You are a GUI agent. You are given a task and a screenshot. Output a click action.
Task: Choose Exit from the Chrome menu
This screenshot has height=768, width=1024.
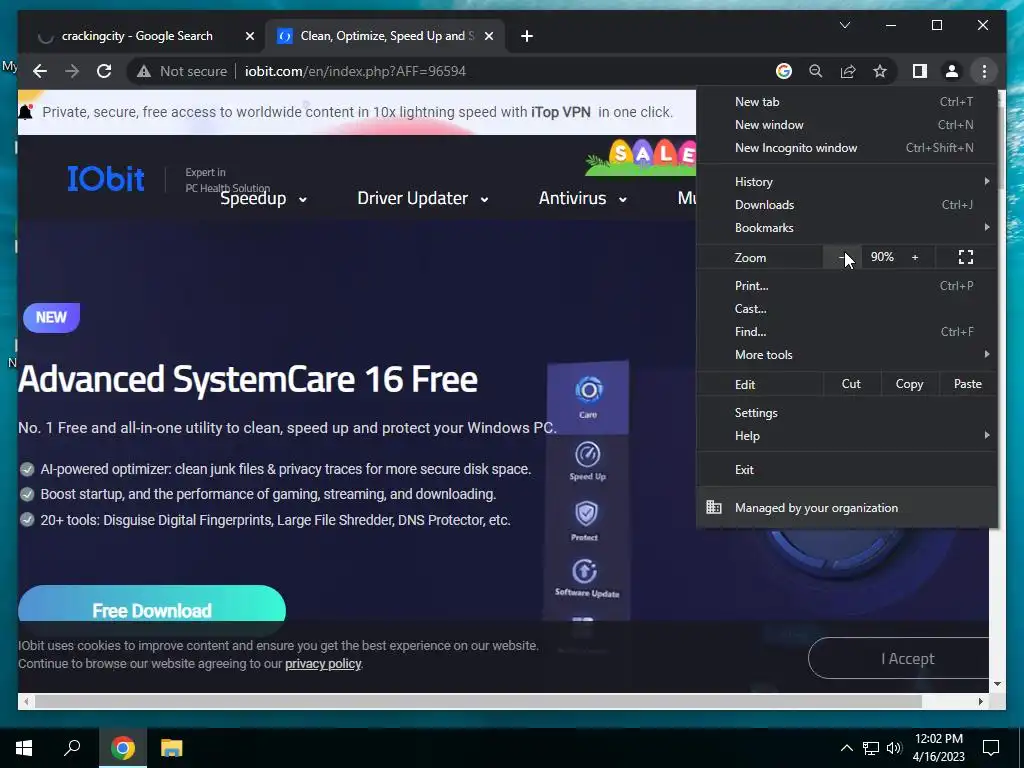click(x=847, y=470)
